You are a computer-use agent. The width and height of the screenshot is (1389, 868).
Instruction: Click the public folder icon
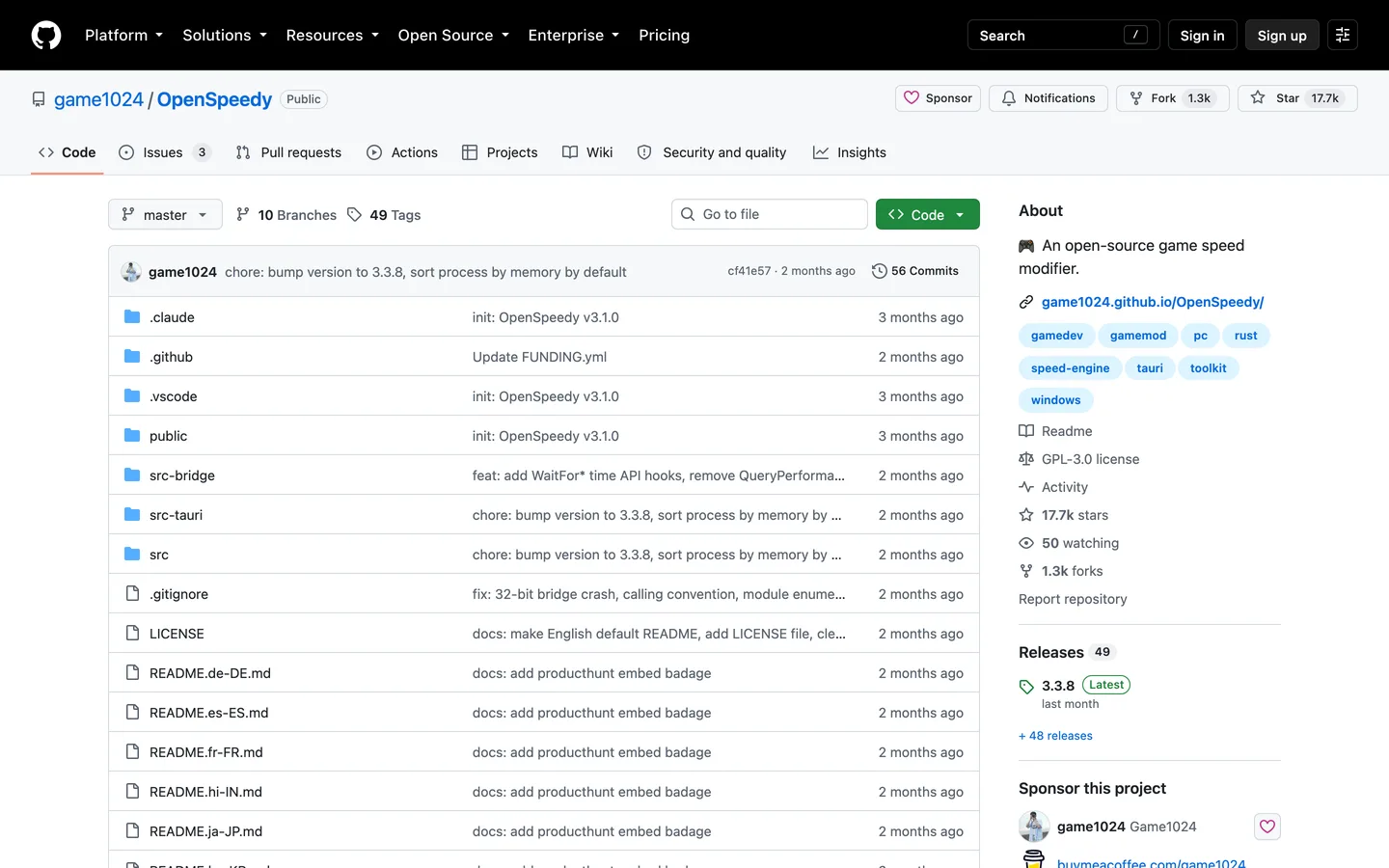point(132,436)
